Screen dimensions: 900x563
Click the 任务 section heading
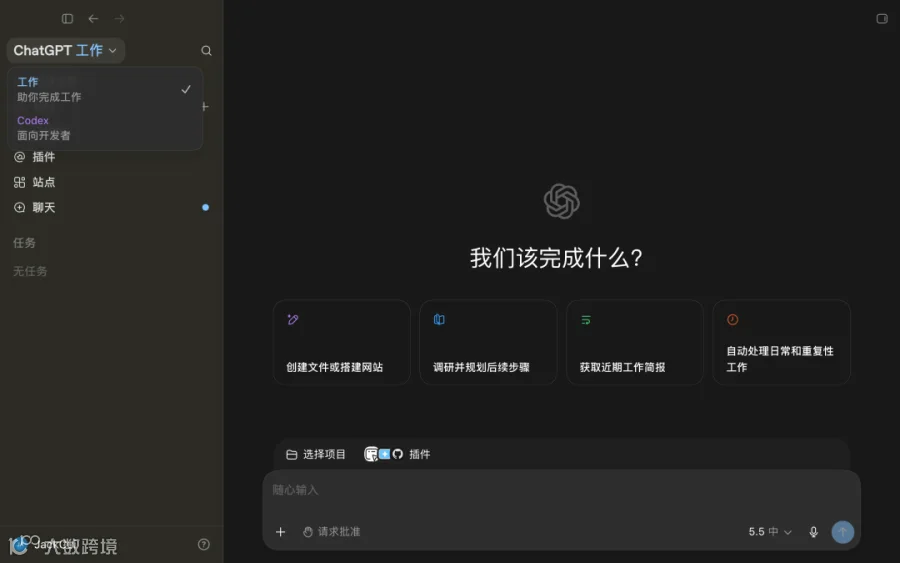click(x=24, y=243)
